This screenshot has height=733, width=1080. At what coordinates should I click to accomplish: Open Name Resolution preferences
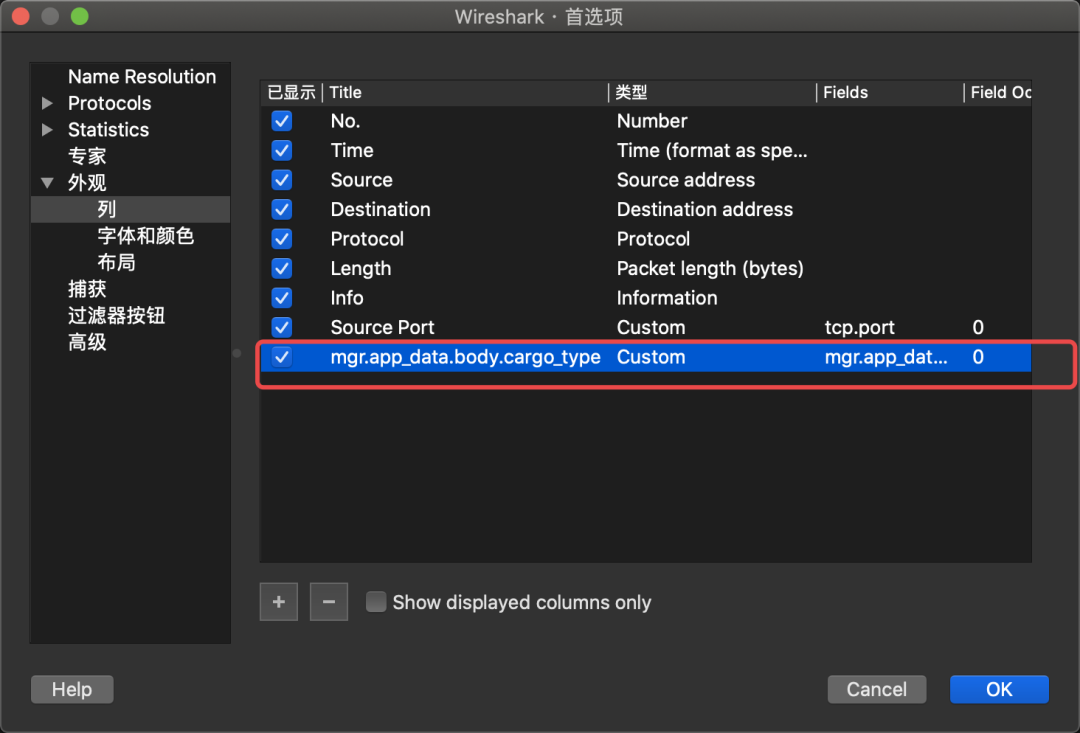point(141,77)
